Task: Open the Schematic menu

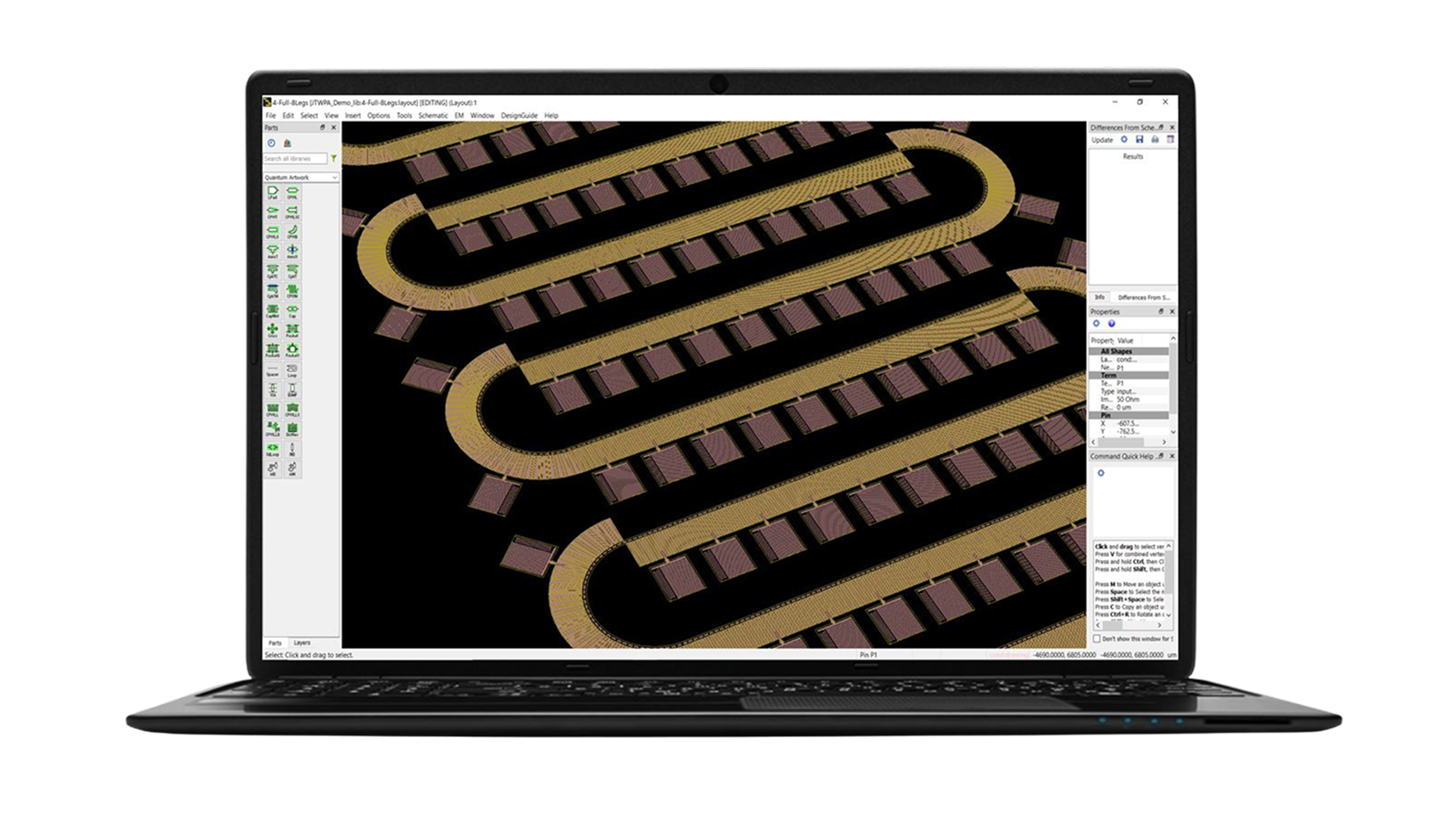Action: point(433,116)
